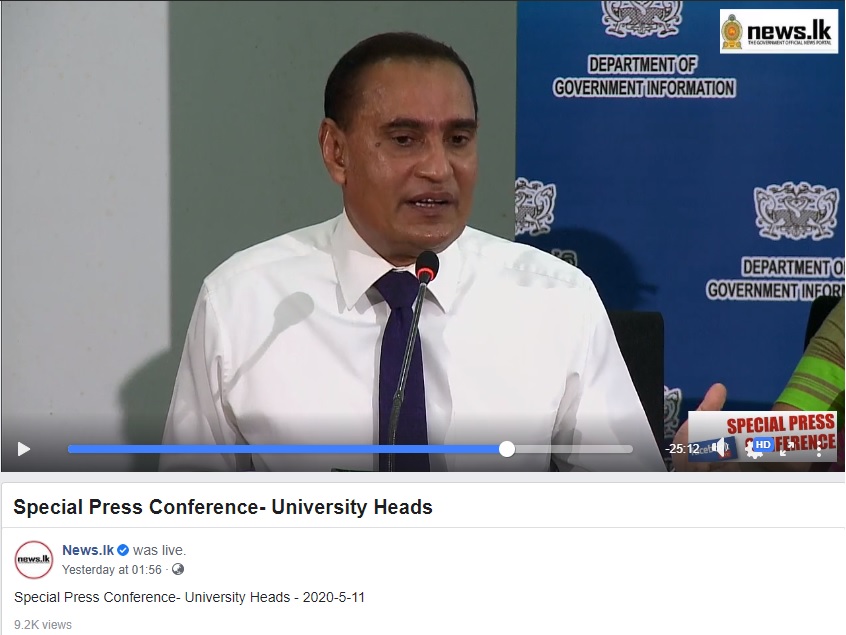The height and width of the screenshot is (635, 846).
Task: Click the video progress slider handle
Action: (x=507, y=449)
